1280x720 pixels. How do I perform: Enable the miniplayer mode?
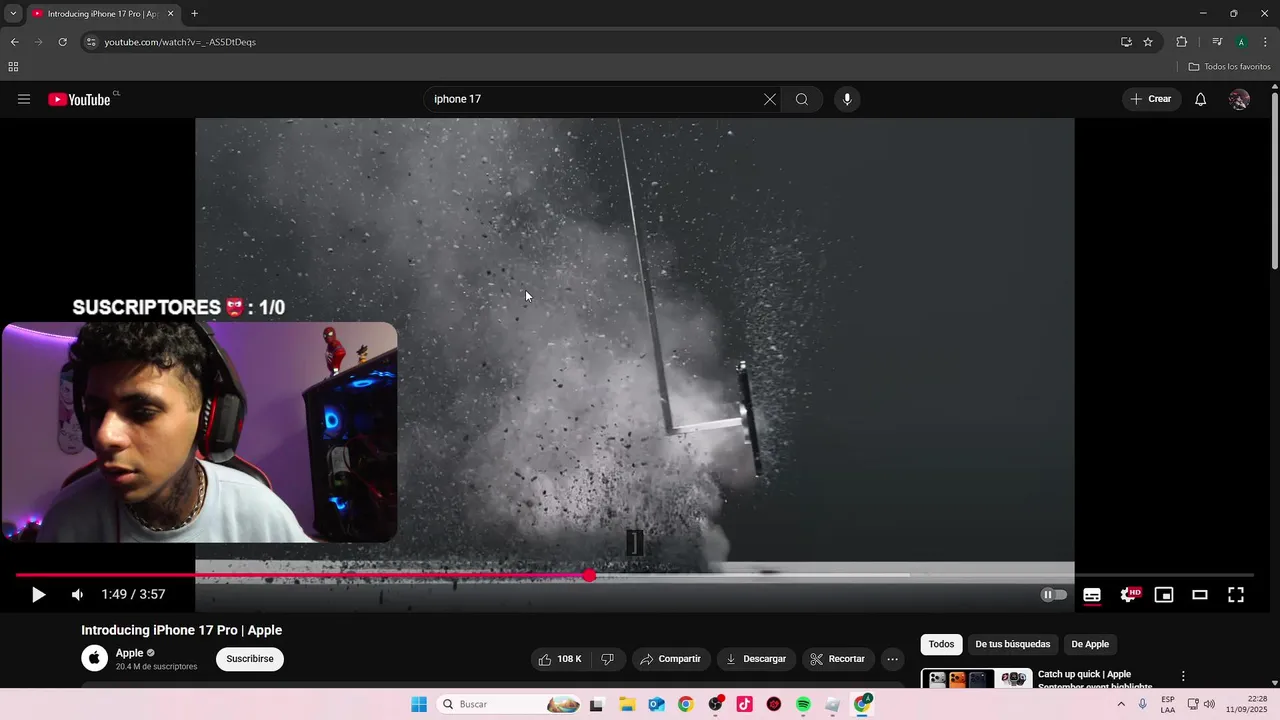[x=1164, y=595]
